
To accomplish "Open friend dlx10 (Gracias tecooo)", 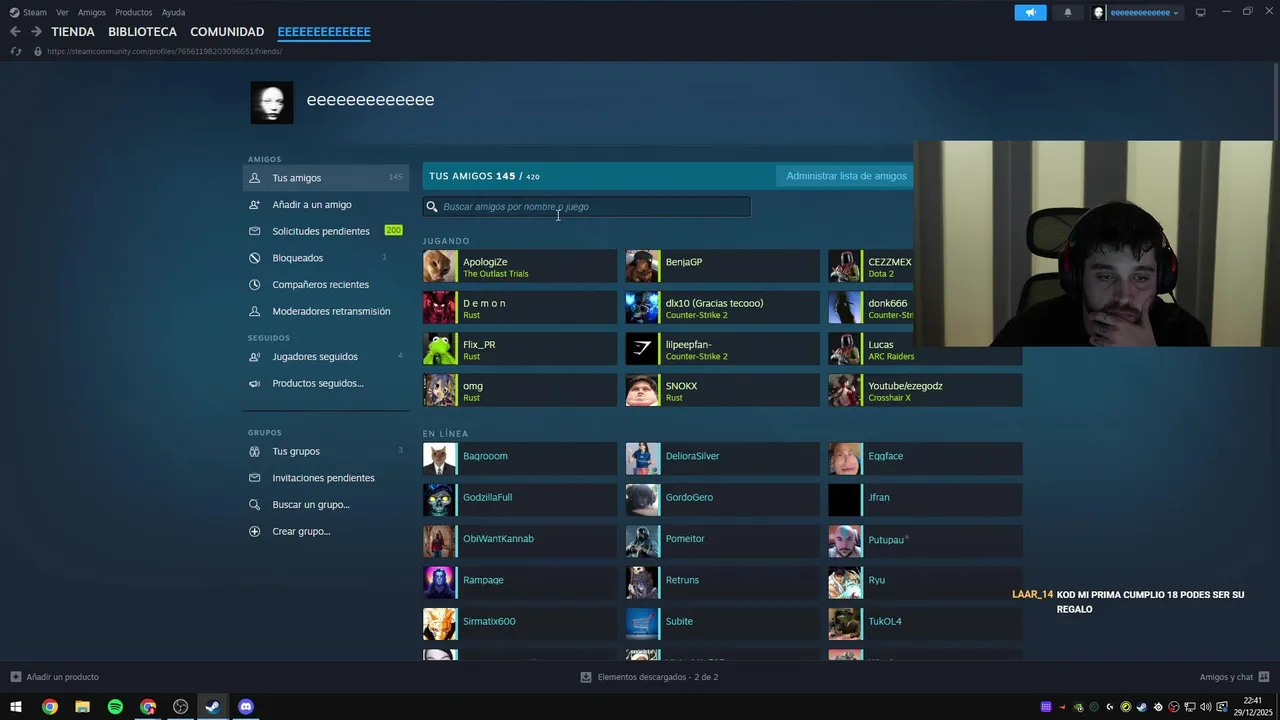I will (x=723, y=308).
